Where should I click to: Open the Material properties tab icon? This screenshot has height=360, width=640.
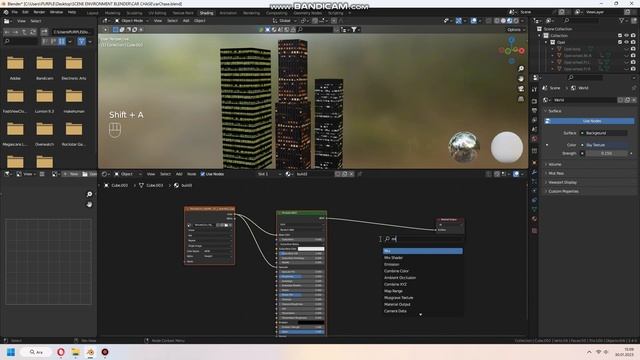(534, 219)
